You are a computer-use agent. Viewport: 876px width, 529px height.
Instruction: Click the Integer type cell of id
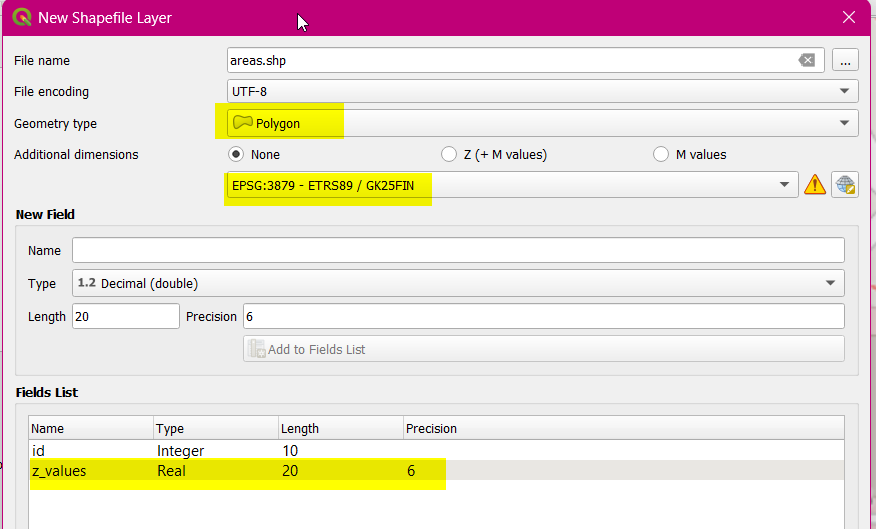tap(180, 451)
